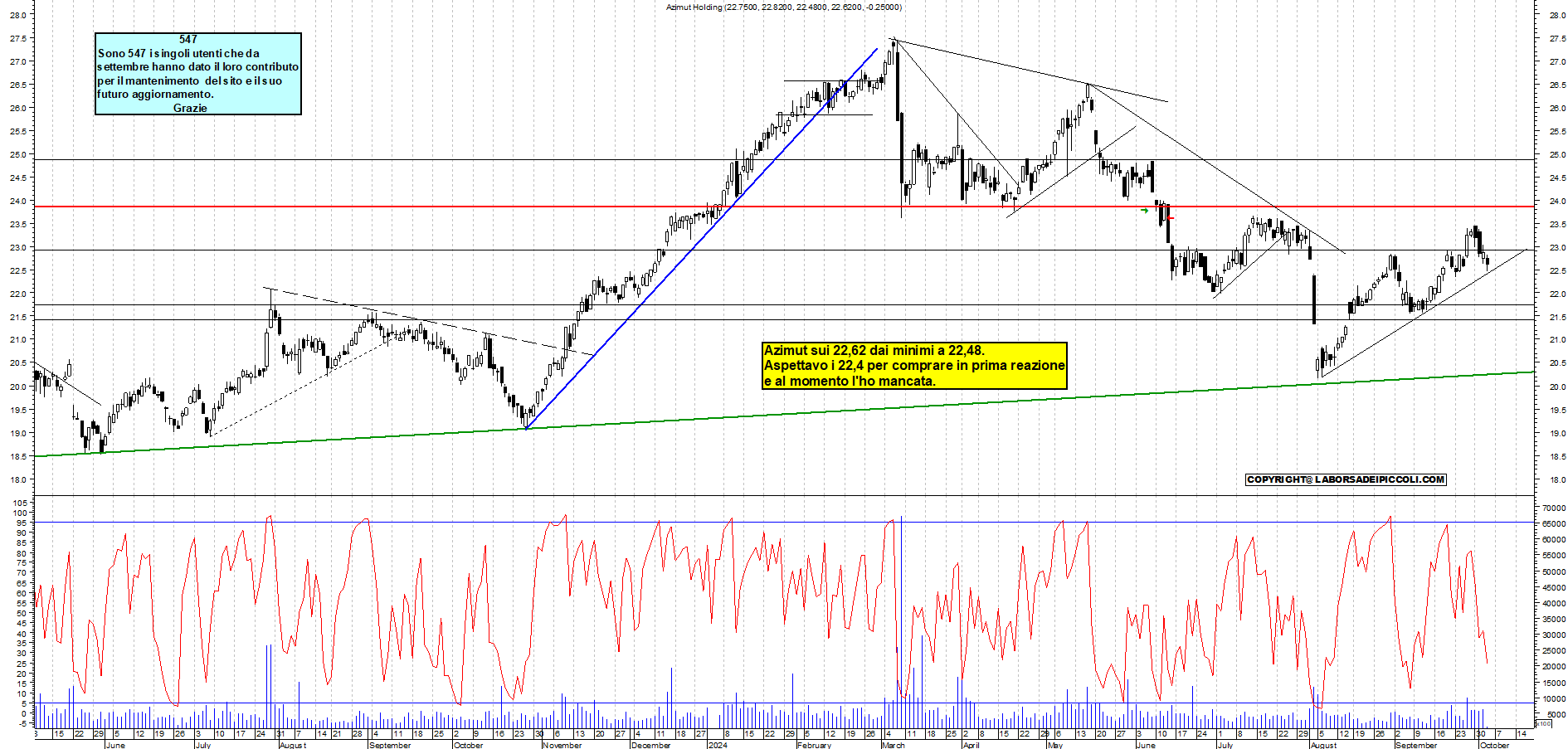Click the '65' oscillator scale value

[22, 583]
